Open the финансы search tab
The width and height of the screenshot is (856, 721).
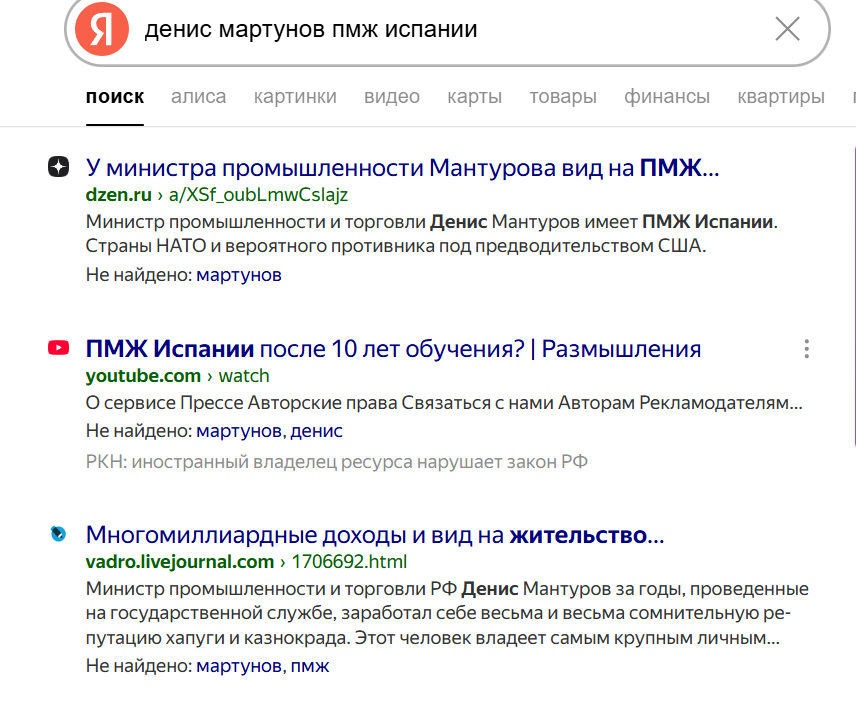pyautogui.click(x=667, y=97)
